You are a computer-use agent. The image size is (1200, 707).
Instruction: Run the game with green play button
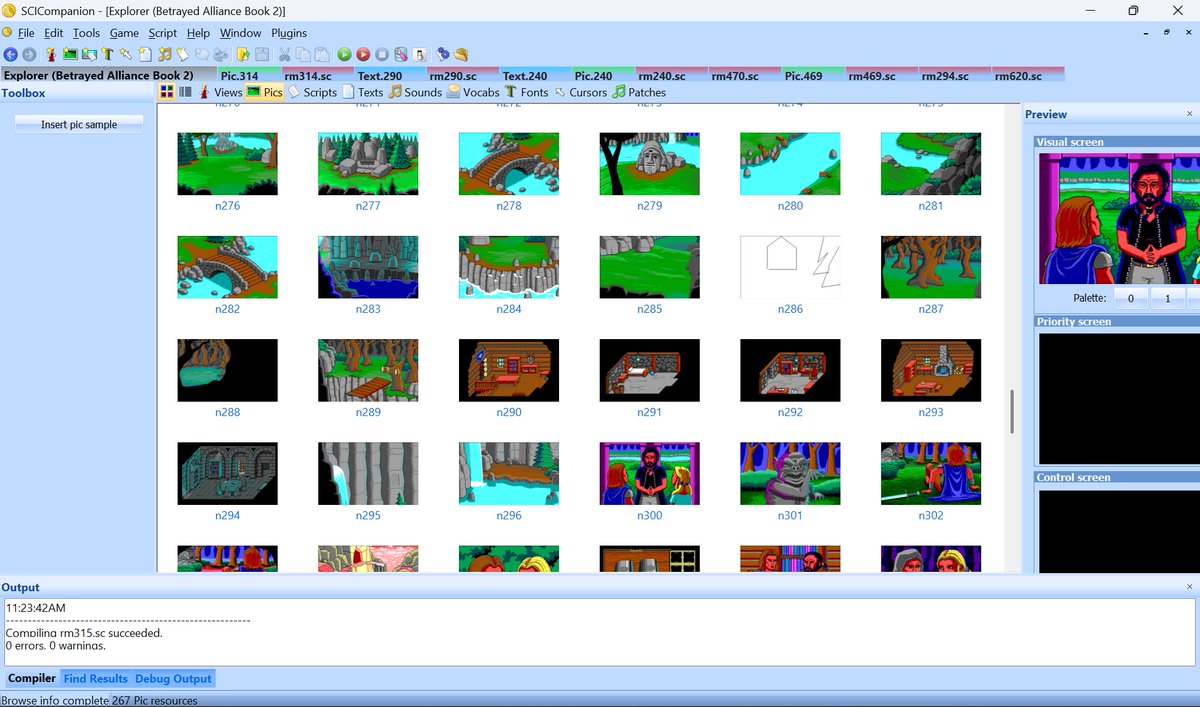344,54
